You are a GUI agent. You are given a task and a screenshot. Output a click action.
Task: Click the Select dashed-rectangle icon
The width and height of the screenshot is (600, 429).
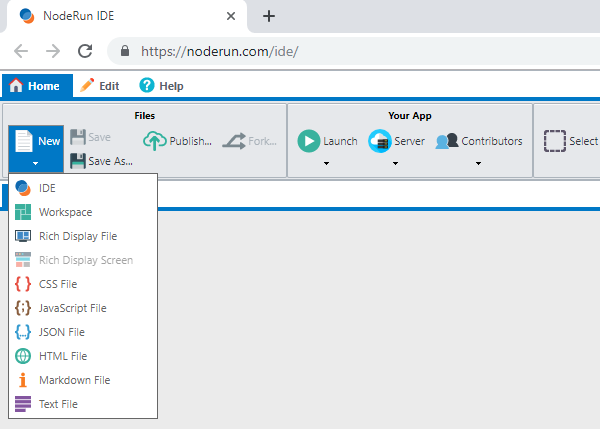[x=555, y=141]
